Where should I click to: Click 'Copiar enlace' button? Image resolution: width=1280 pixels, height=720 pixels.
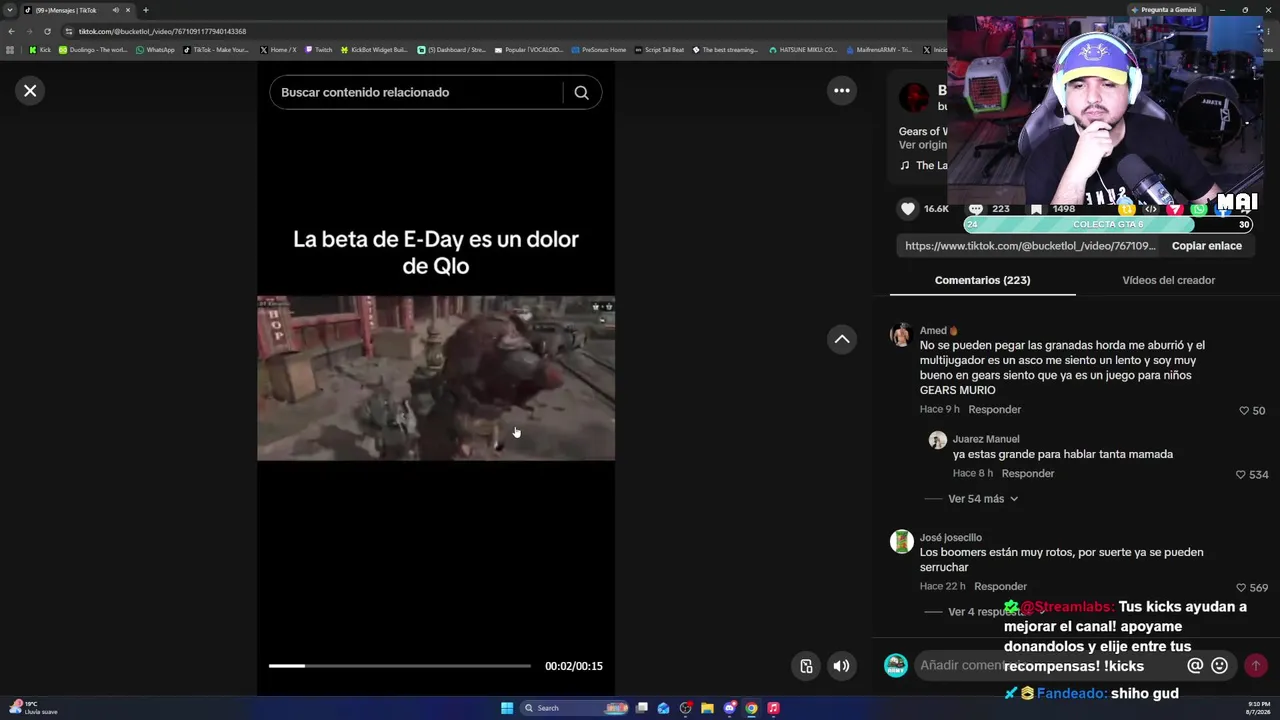click(x=1207, y=246)
